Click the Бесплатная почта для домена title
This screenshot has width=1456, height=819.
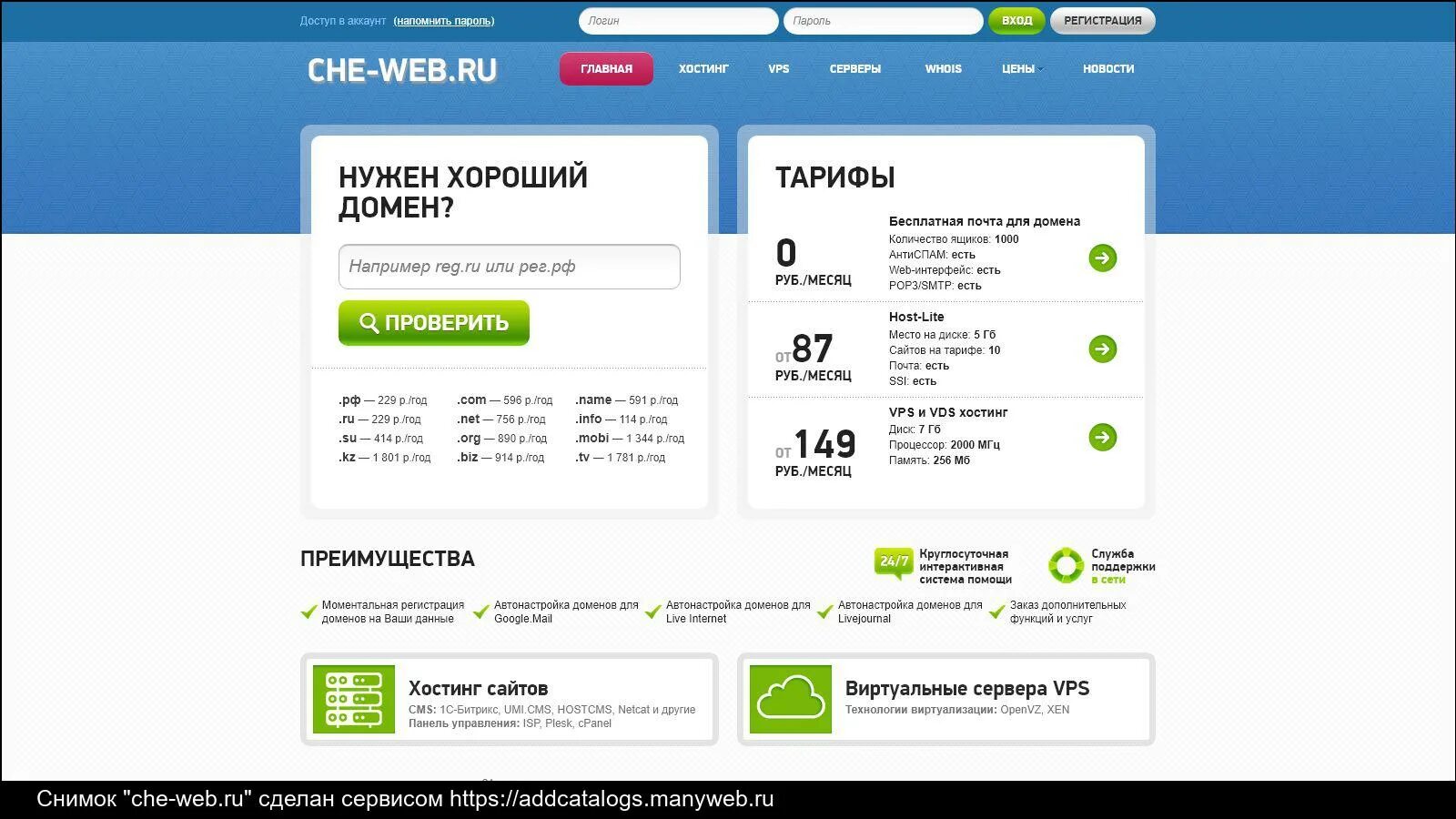coord(985,221)
